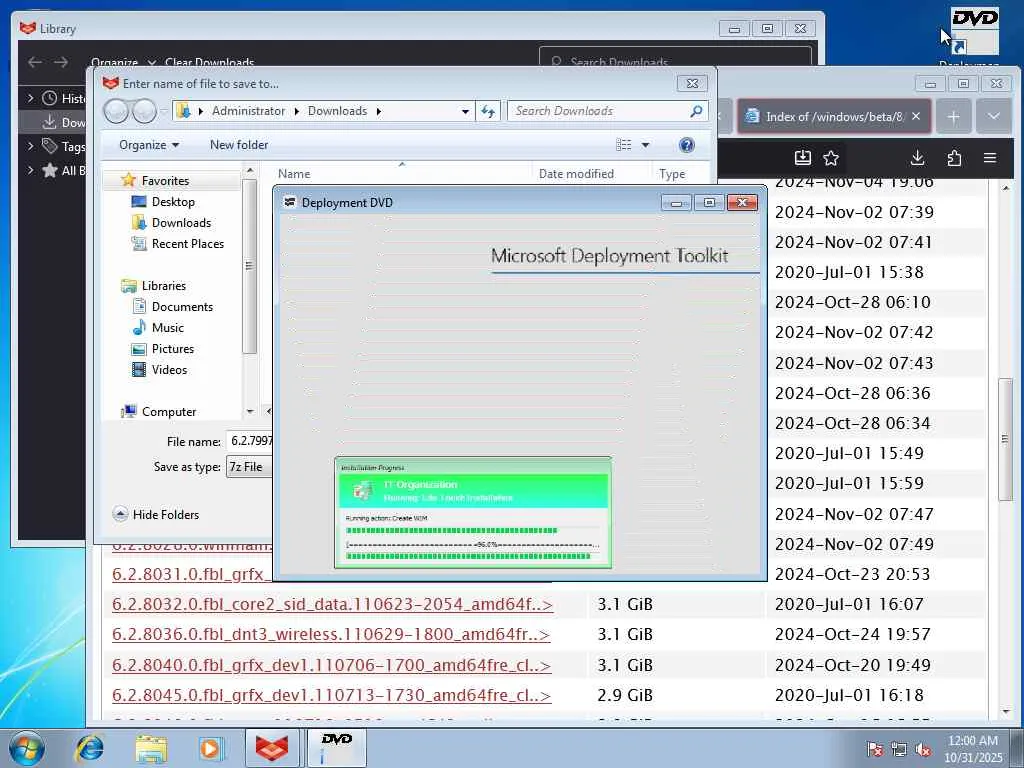Click the save dialog navigation pane scrollbar

pos(249,266)
